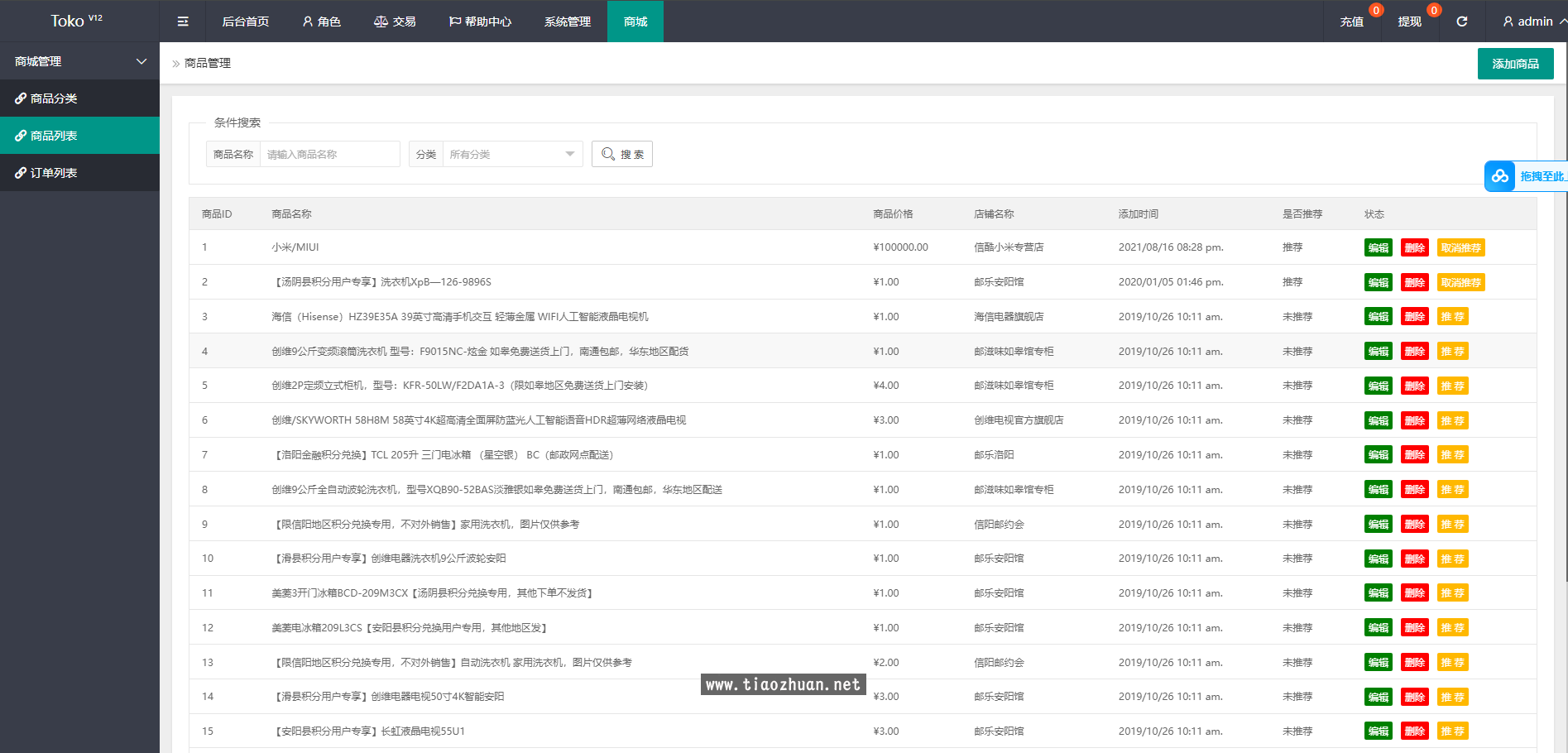Click the blue cloud drag-here icon
Viewport: 1568px width, 753px height.
1499,176
